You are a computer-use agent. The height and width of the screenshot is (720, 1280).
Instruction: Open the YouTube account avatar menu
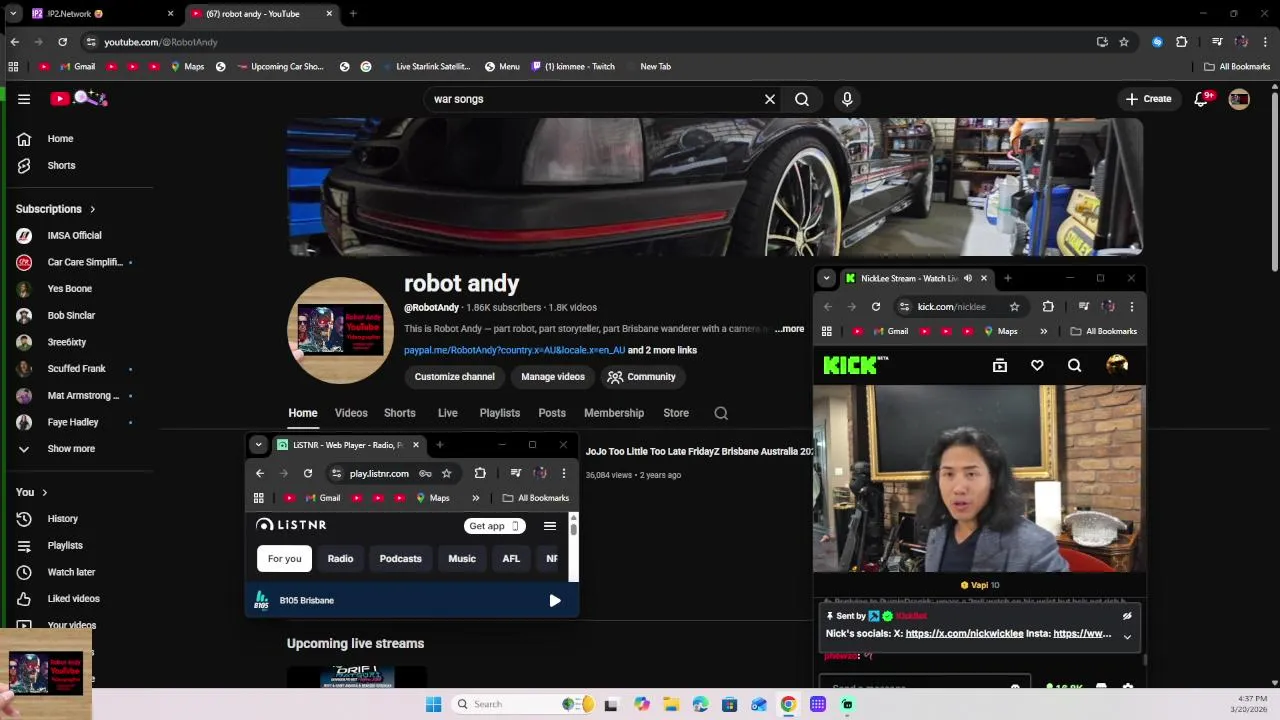click(1239, 99)
